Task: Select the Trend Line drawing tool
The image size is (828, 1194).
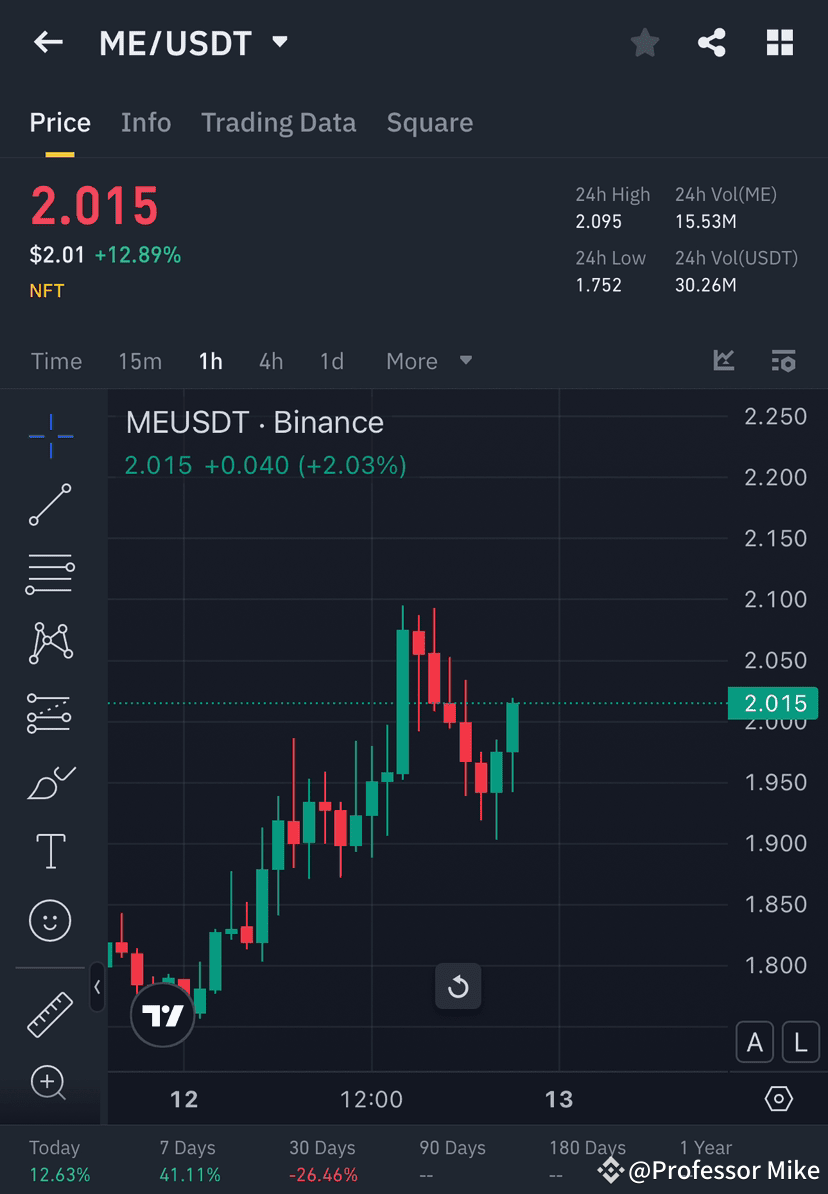Action: coord(50,505)
